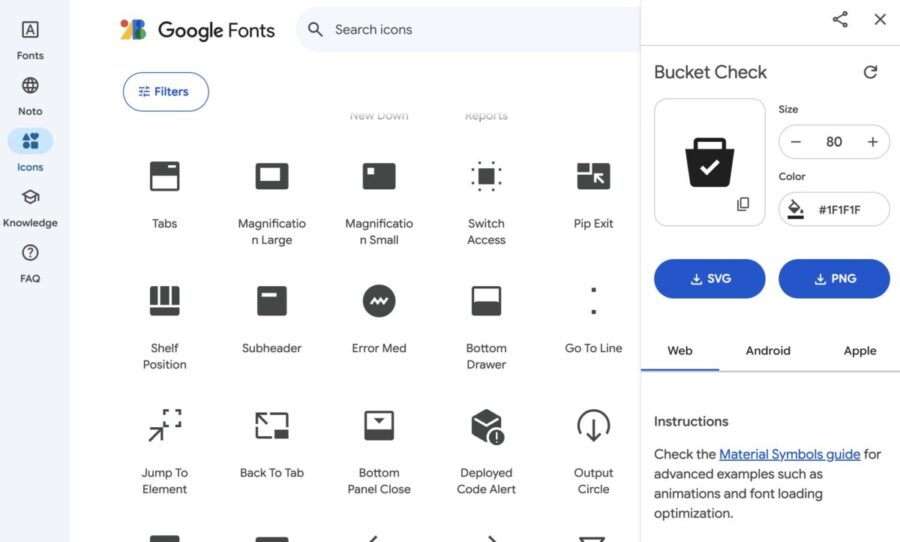900x542 pixels.
Task: Increase icon size with plus button
Action: pyautogui.click(x=872, y=142)
